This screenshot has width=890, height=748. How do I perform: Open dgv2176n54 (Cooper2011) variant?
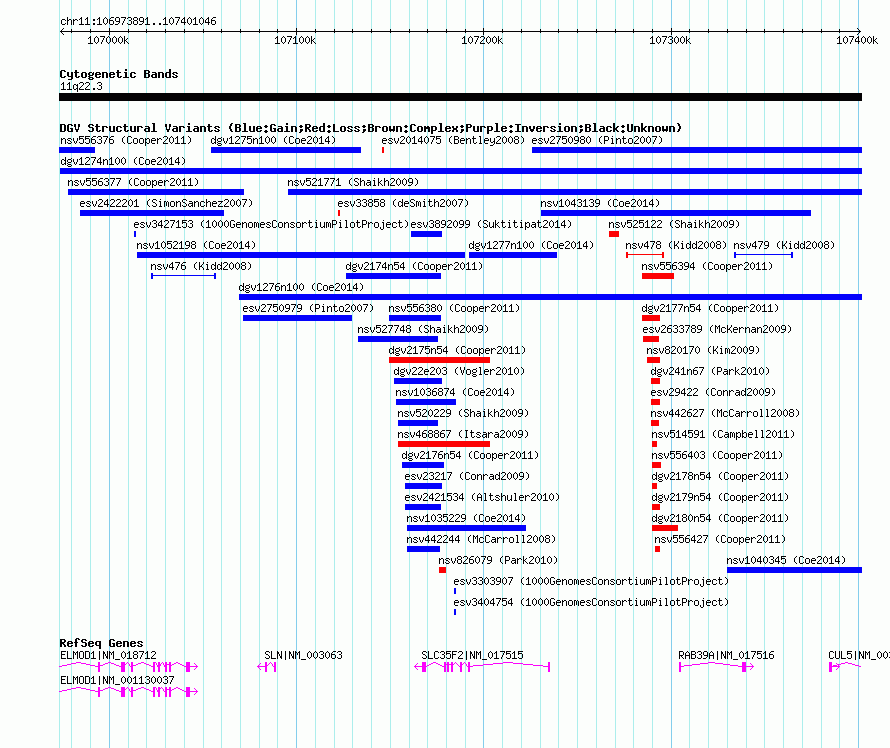pyautogui.click(x=470, y=455)
